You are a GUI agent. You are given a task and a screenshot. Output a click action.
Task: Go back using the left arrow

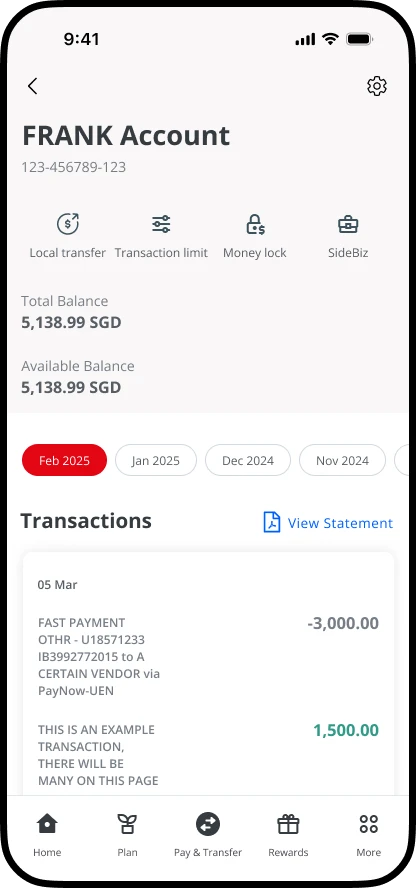32,86
